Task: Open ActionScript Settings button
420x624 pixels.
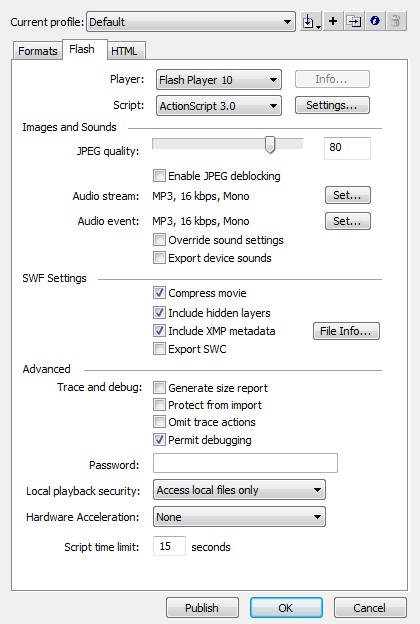Action: (x=332, y=105)
